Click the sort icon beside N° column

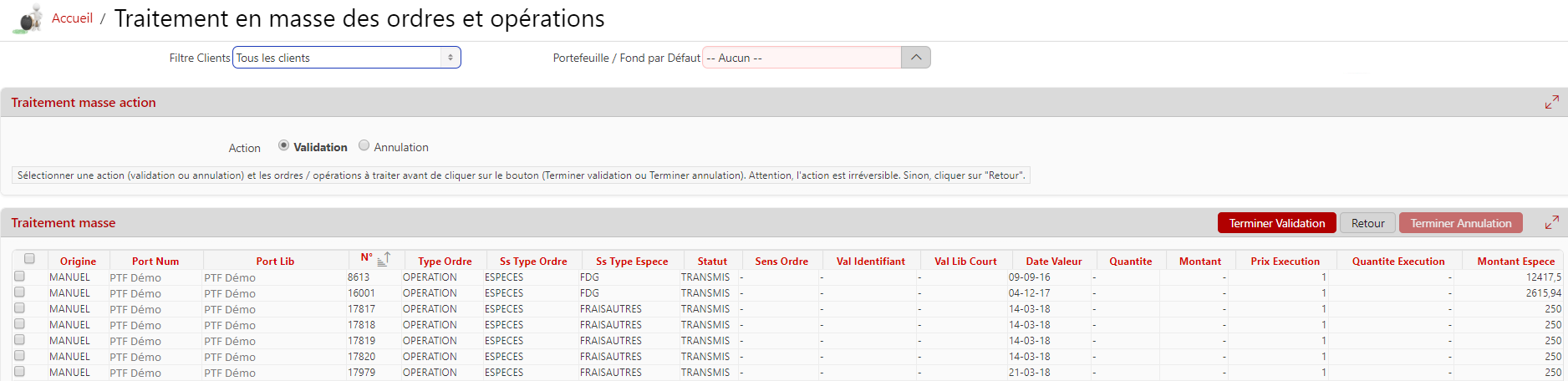coord(384,259)
